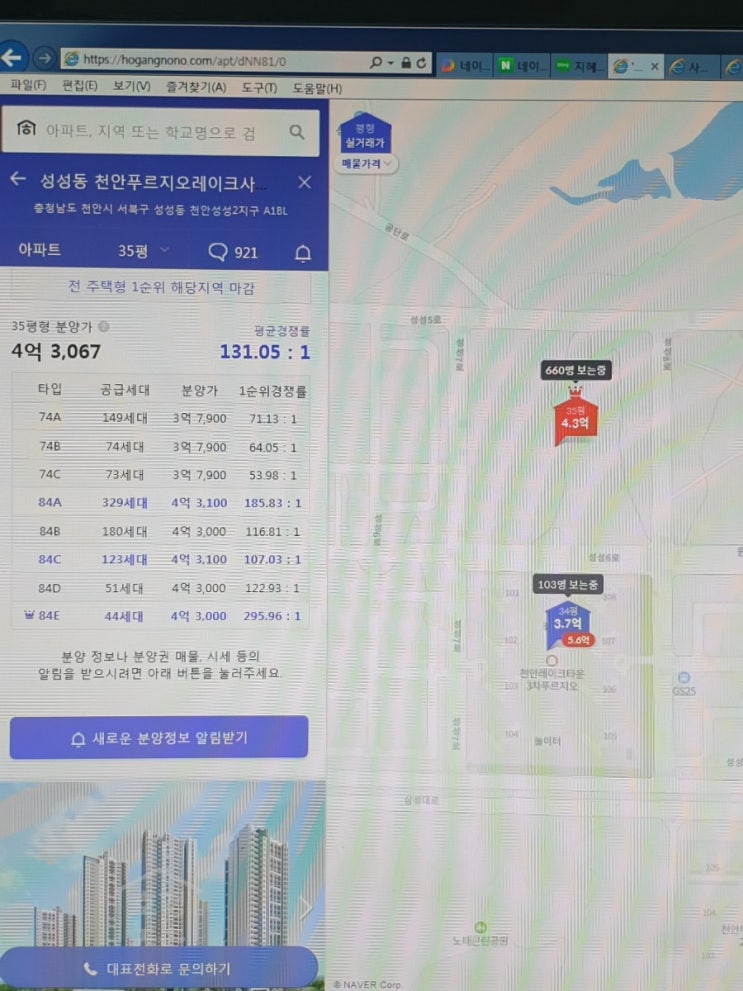
Task: Click the address bar refresh icon
Action: click(421, 63)
